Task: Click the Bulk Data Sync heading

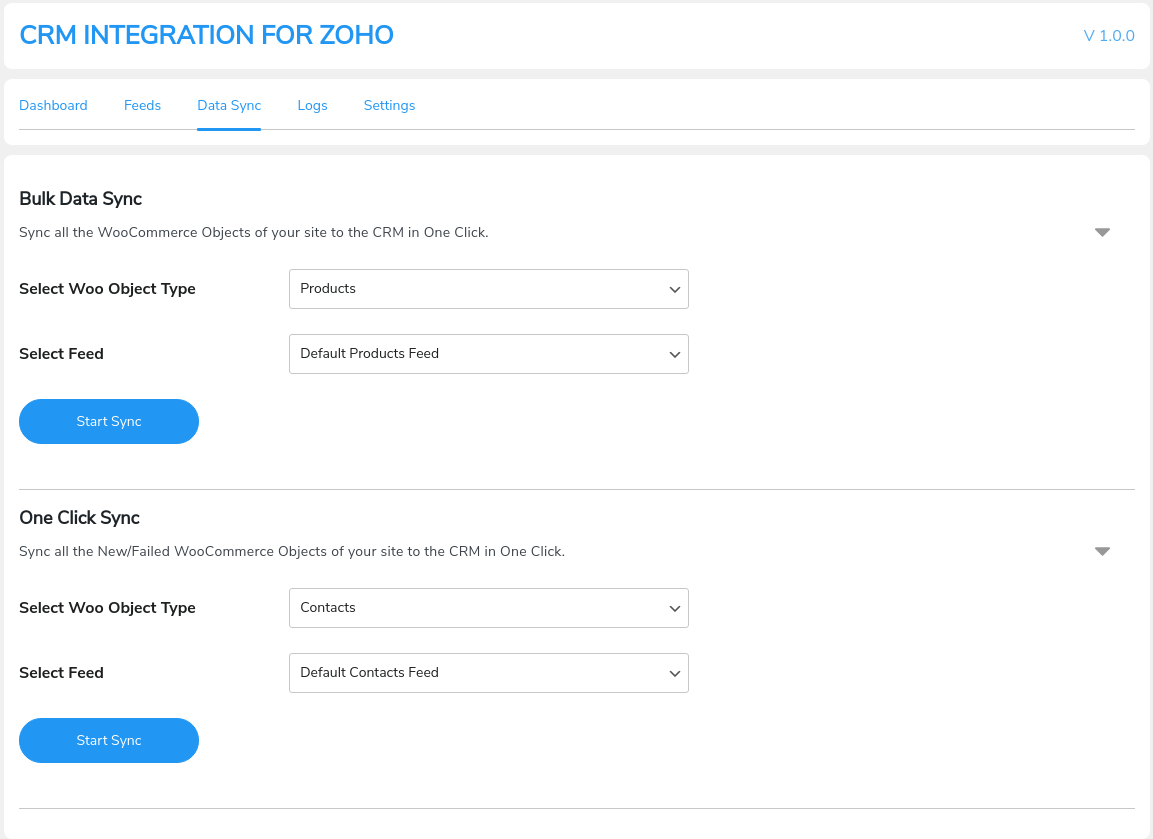Action: click(80, 199)
